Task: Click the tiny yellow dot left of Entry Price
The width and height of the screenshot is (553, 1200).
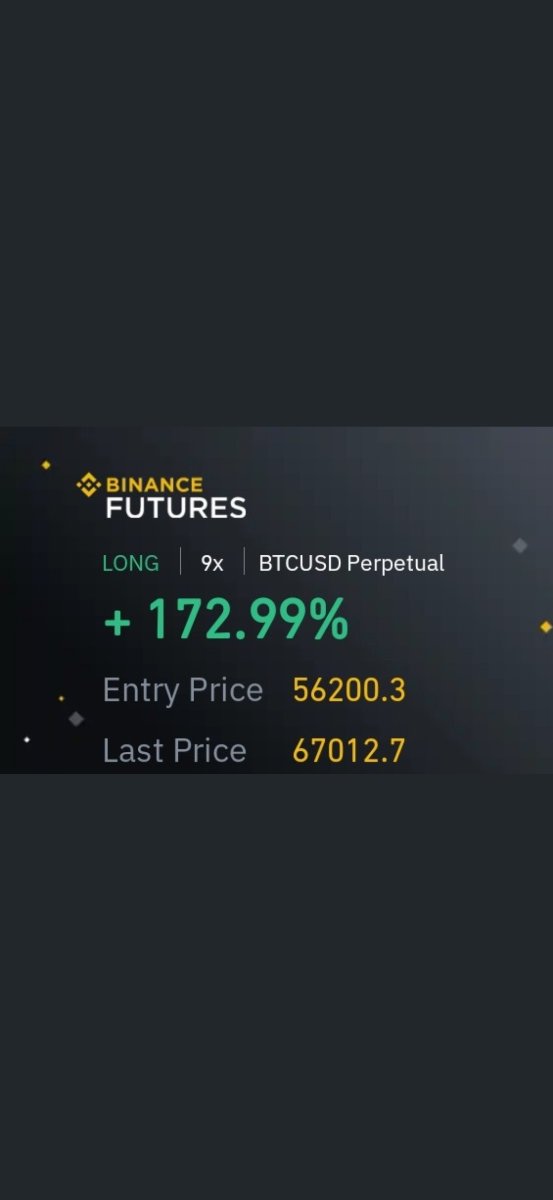Action: [61, 698]
